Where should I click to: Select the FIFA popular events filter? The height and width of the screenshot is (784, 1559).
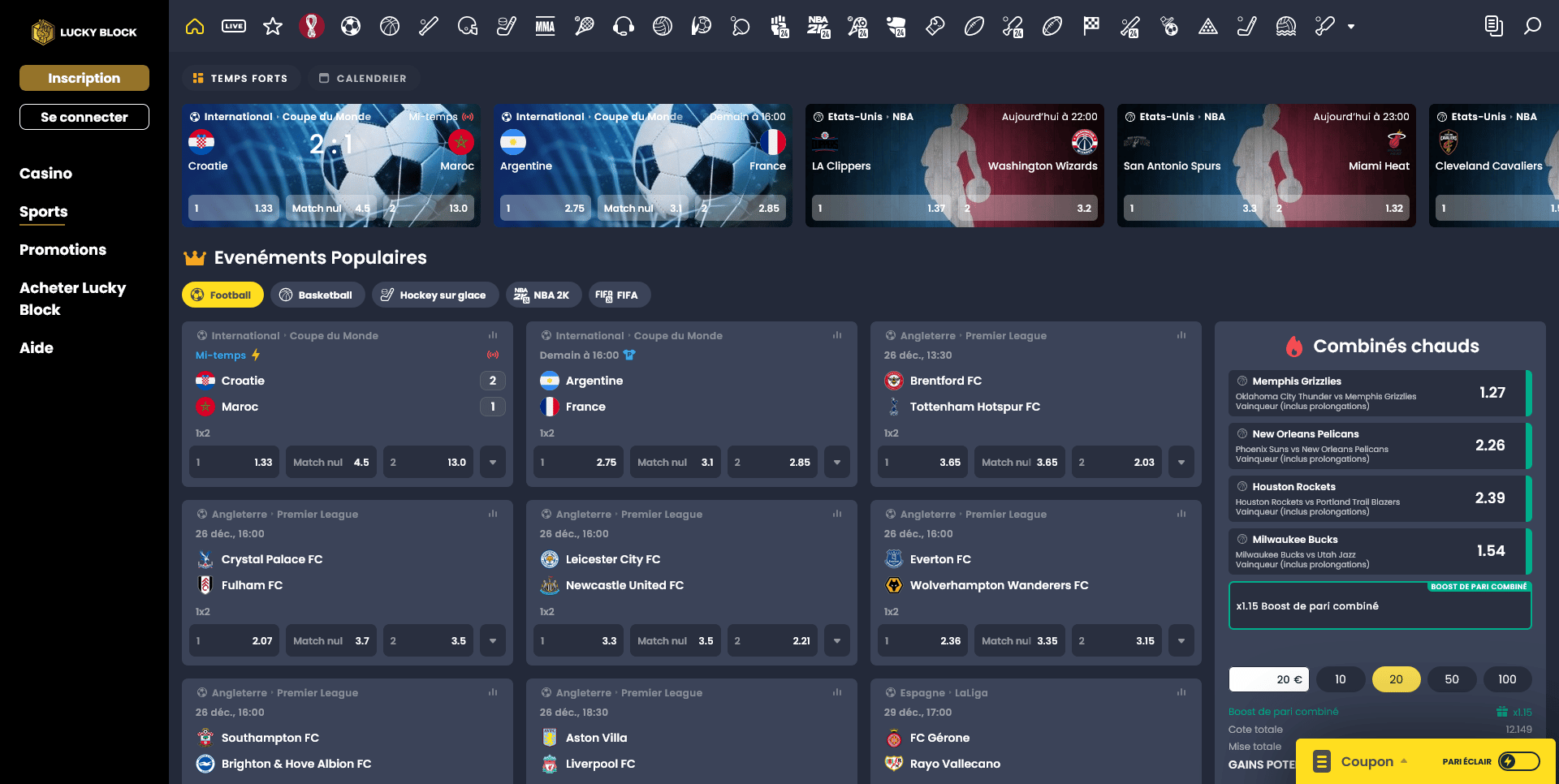tap(619, 295)
